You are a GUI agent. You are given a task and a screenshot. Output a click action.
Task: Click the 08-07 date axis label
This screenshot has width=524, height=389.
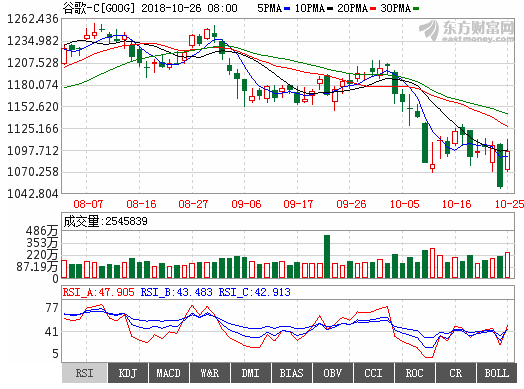pos(88,204)
